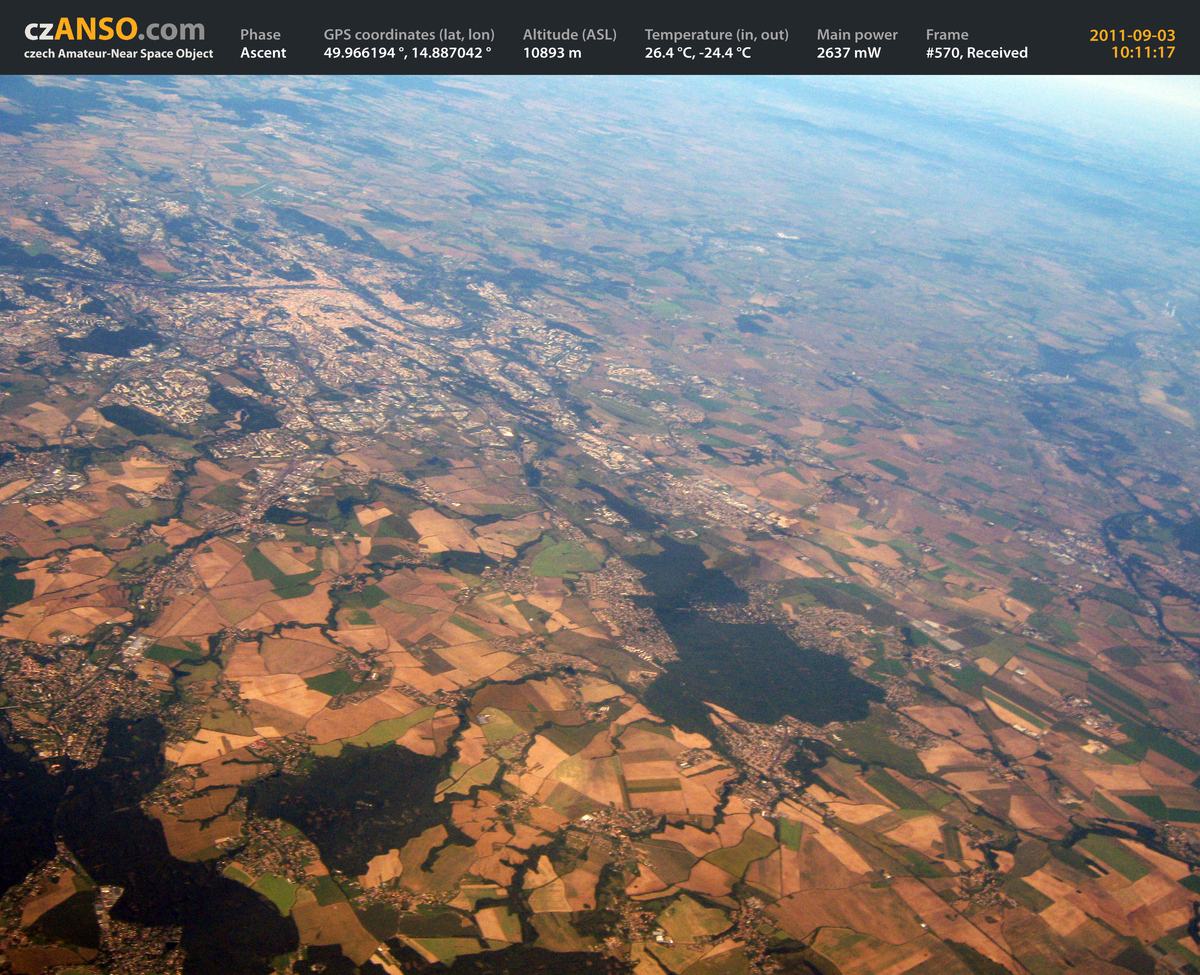
Task: Select temperature value 26.4 °C, -24.4 °C
Action: pos(698,53)
